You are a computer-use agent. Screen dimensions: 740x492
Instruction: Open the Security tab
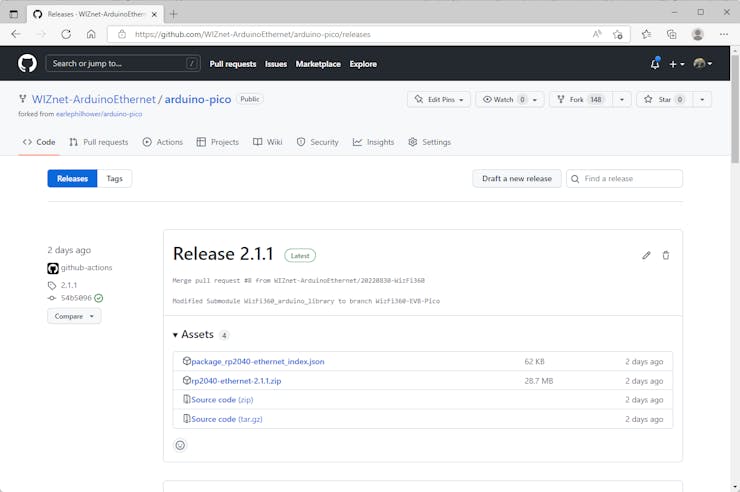pyautogui.click(x=318, y=142)
